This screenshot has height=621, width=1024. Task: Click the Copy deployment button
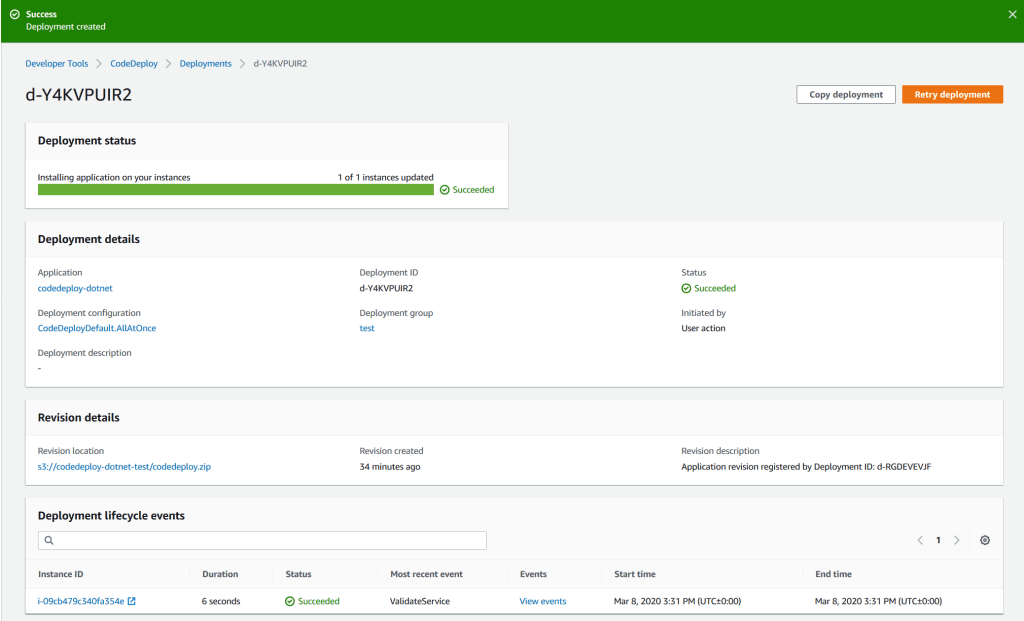pyautogui.click(x=845, y=95)
